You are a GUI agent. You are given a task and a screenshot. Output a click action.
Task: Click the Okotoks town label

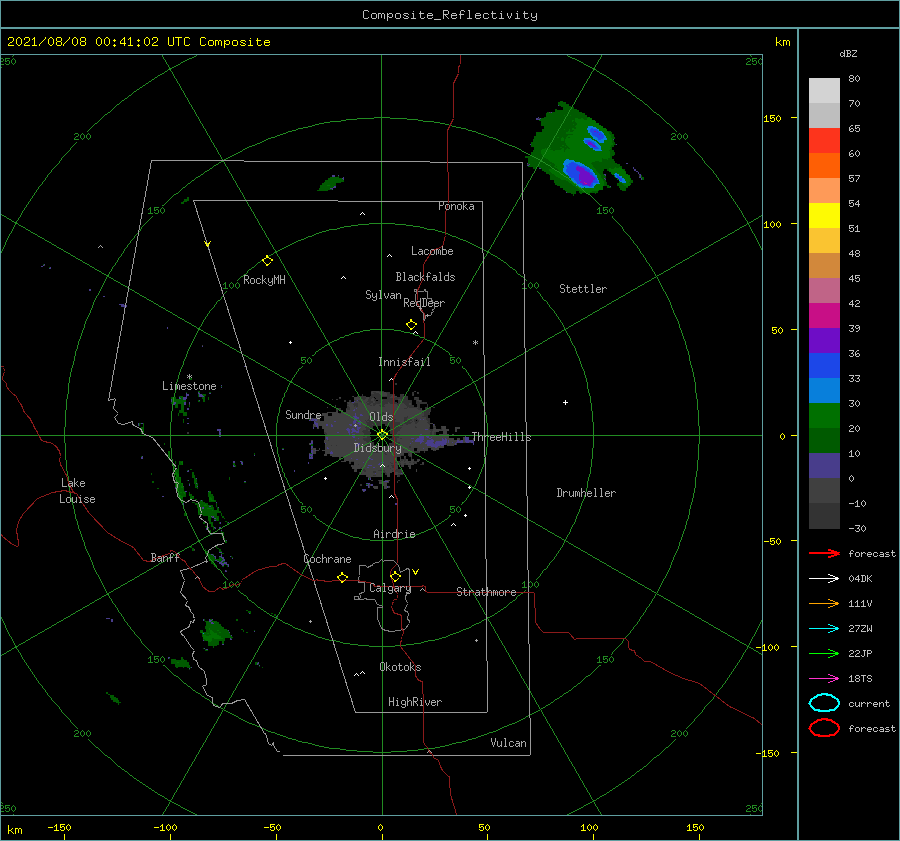coord(400,667)
